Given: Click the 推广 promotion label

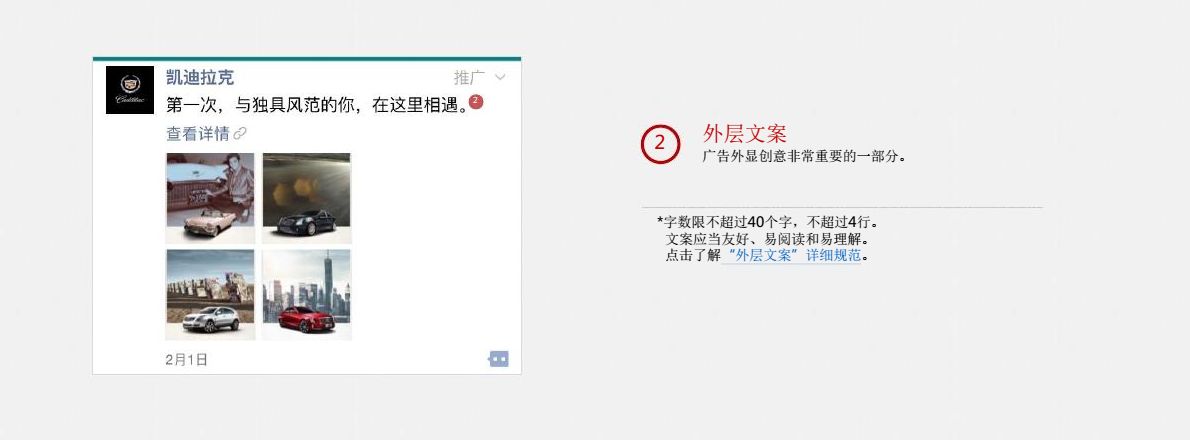Looking at the screenshot, I should (x=469, y=77).
